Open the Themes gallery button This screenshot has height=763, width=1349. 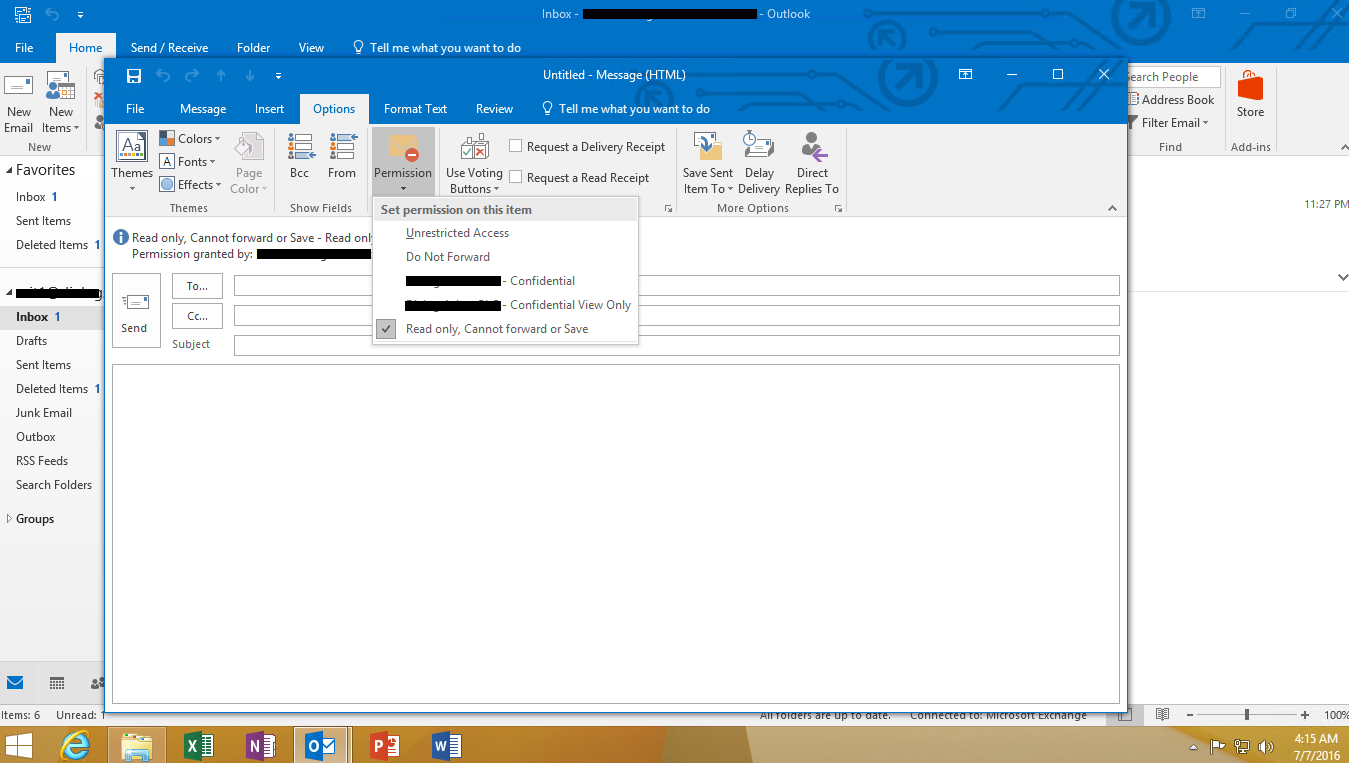[132, 162]
